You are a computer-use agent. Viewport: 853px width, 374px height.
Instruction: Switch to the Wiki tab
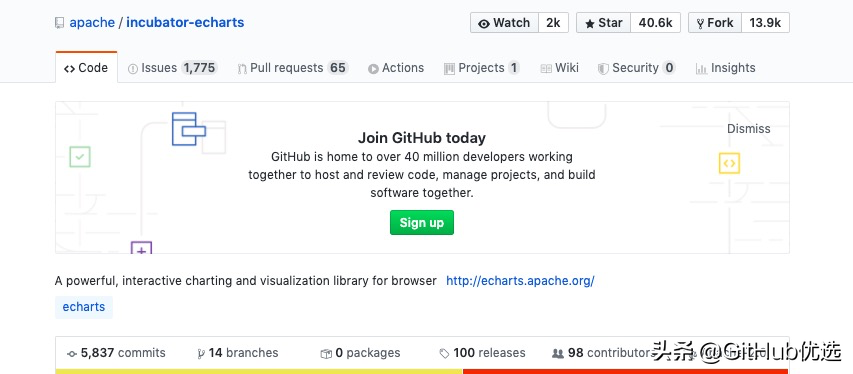click(x=559, y=68)
